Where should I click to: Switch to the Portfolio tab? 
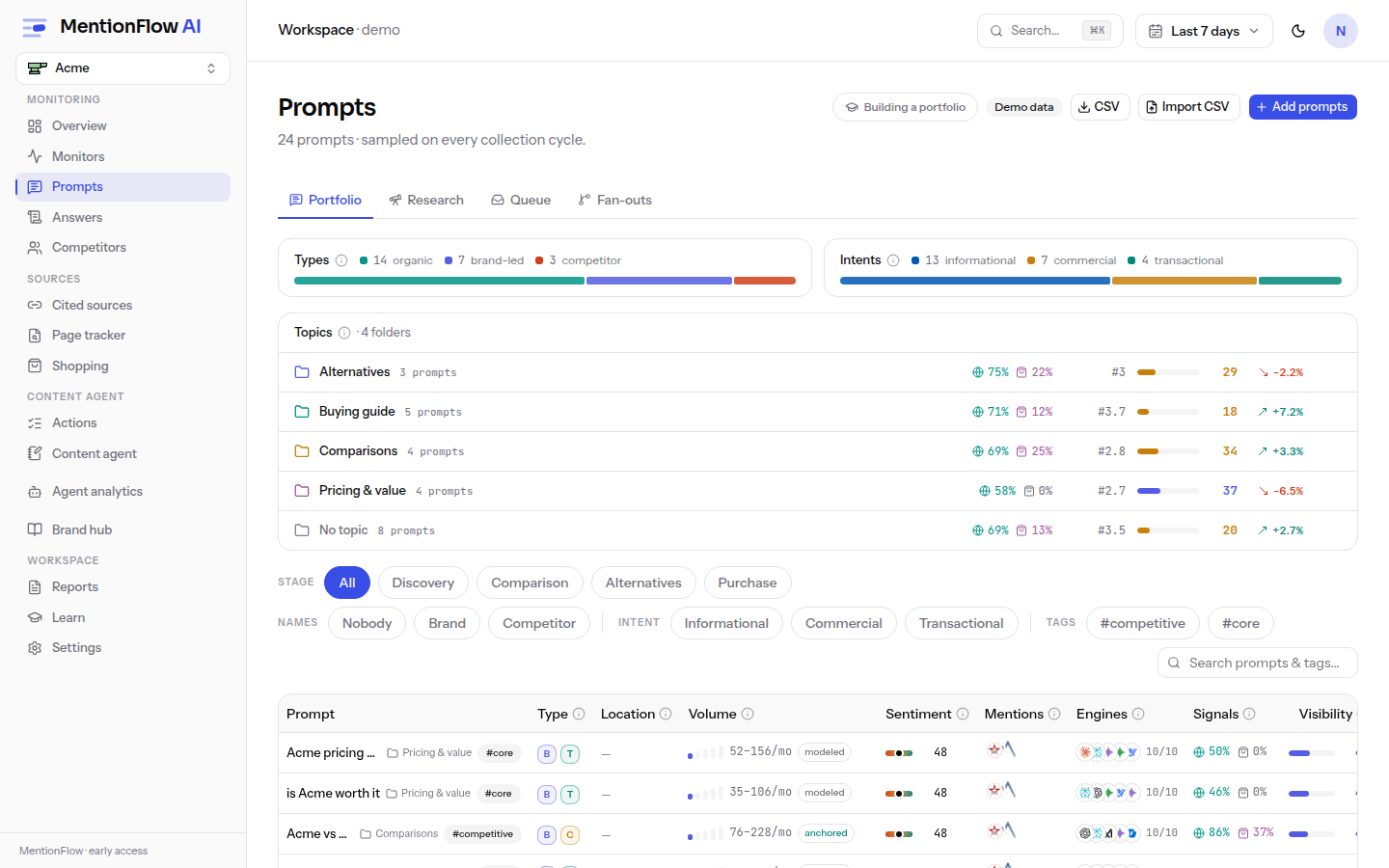[x=325, y=200]
